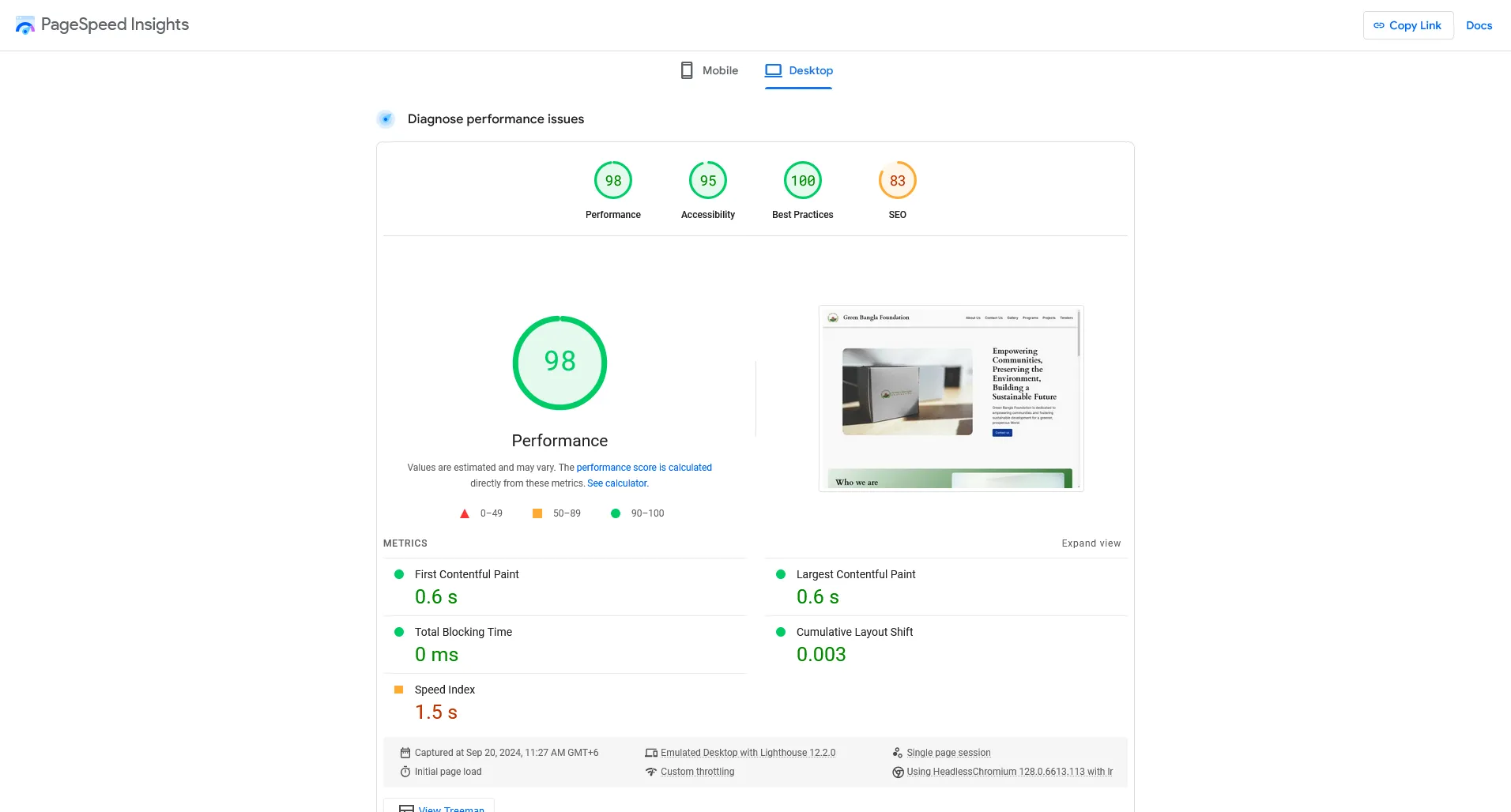
Task: Click the Single page session icon
Action: tap(898, 753)
